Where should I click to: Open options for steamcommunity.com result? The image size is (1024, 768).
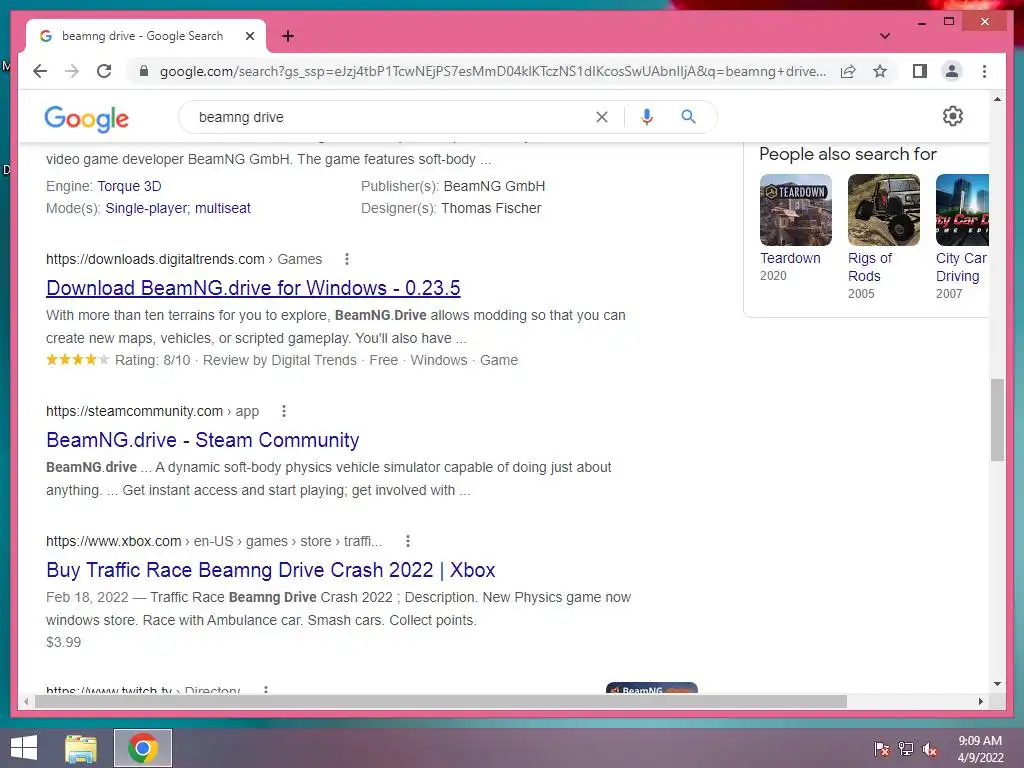(x=283, y=411)
